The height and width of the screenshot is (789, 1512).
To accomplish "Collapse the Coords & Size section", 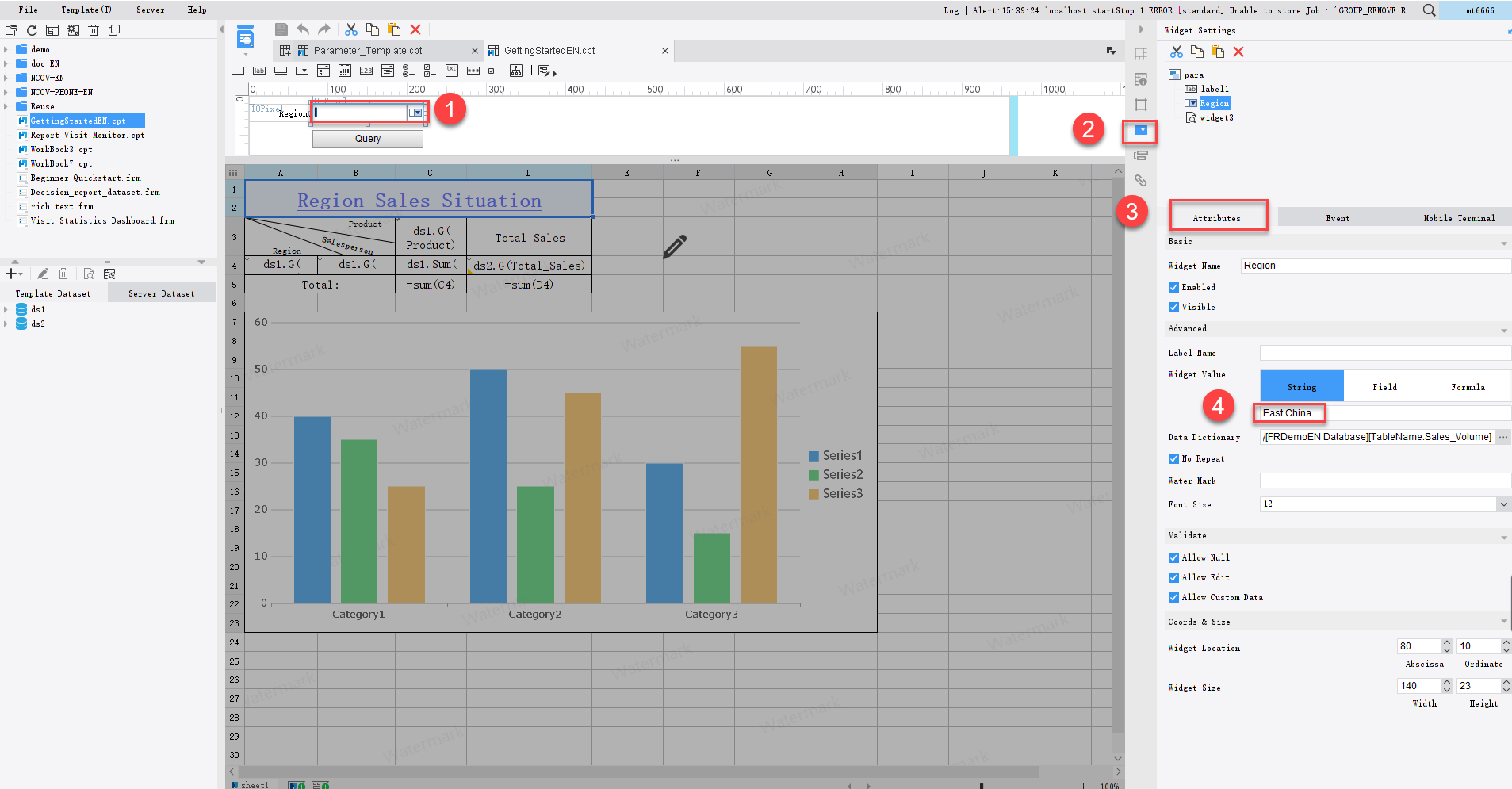I will (x=1502, y=622).
